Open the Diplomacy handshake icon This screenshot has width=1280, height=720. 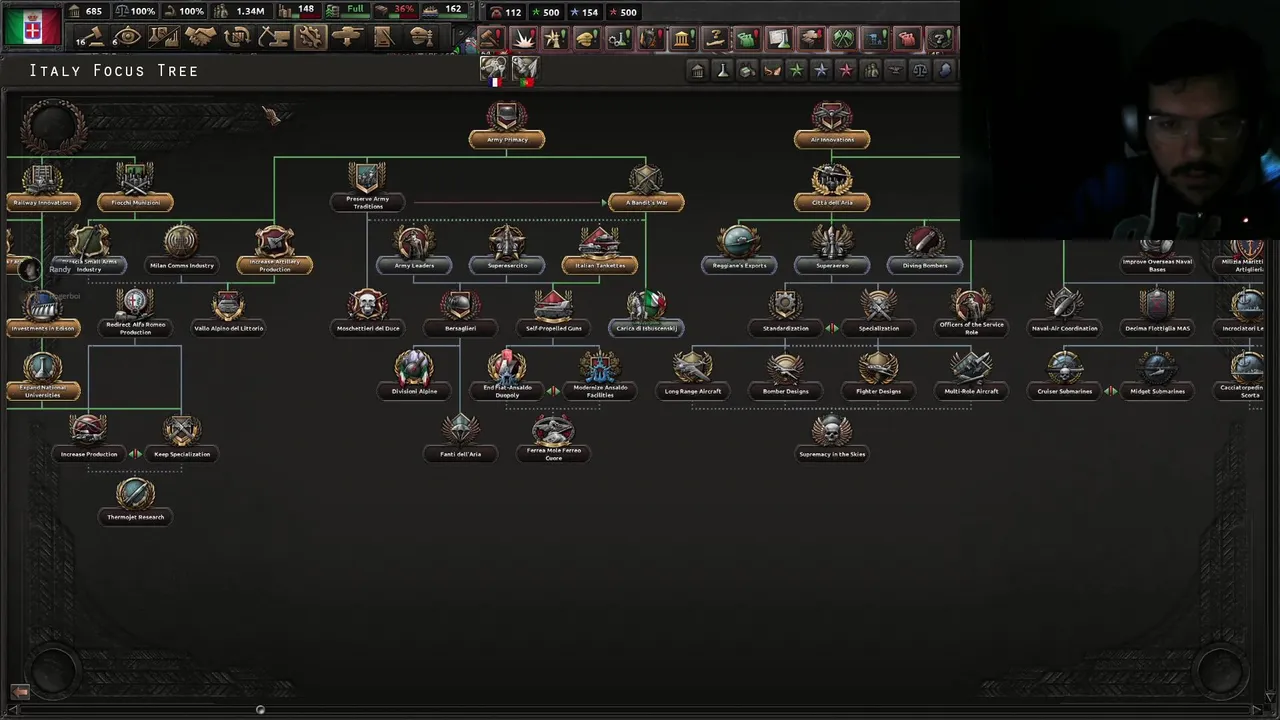coord(200,38)
